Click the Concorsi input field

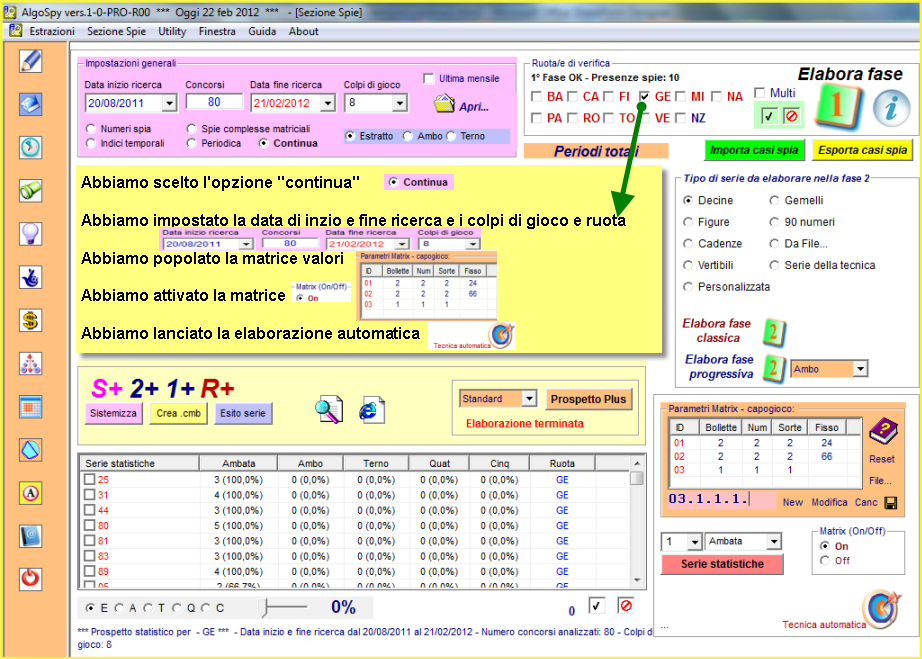(214, 102)
